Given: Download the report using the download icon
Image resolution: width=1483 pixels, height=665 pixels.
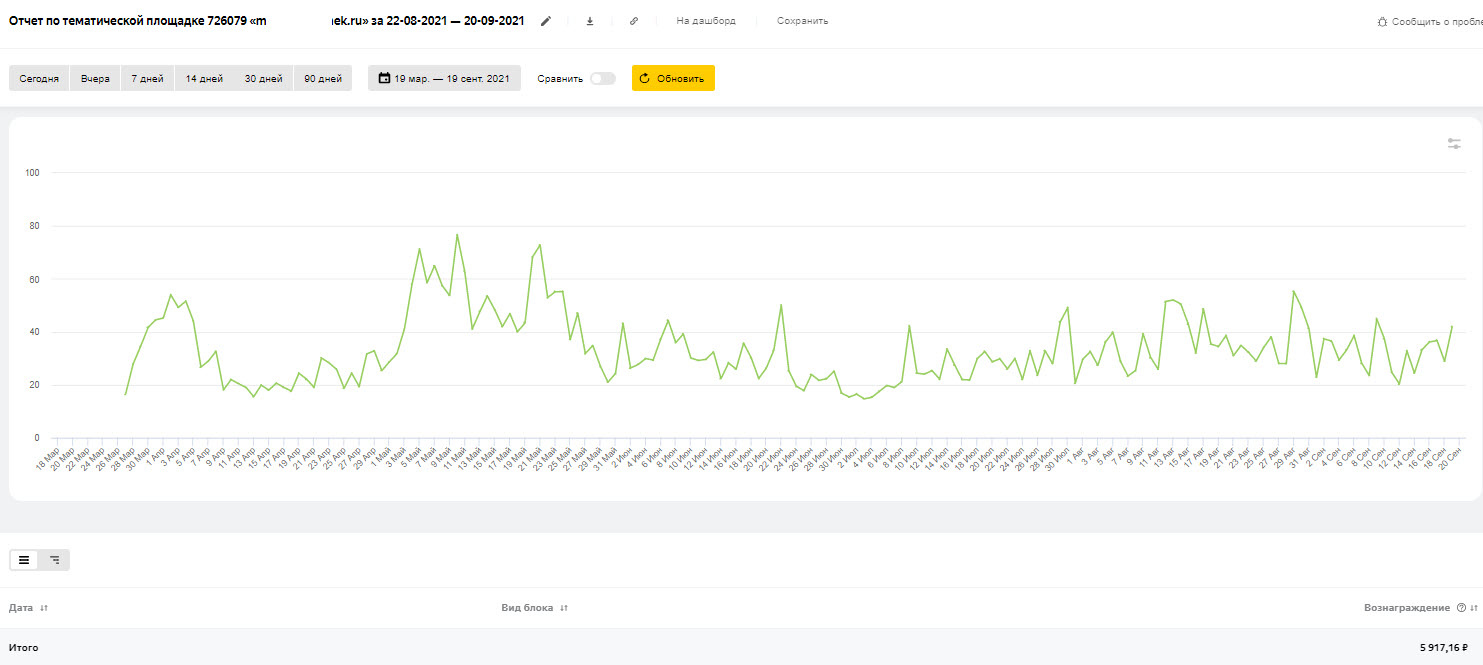Looking at the screenshot, I should click(589, 21).
